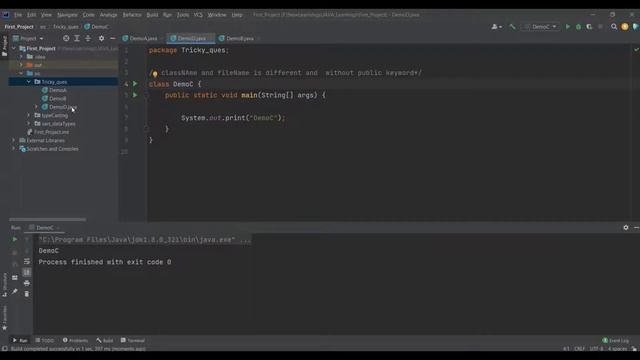Open TODO tool window button
Viewport: 640px width, 360px height.
(44, 340)
